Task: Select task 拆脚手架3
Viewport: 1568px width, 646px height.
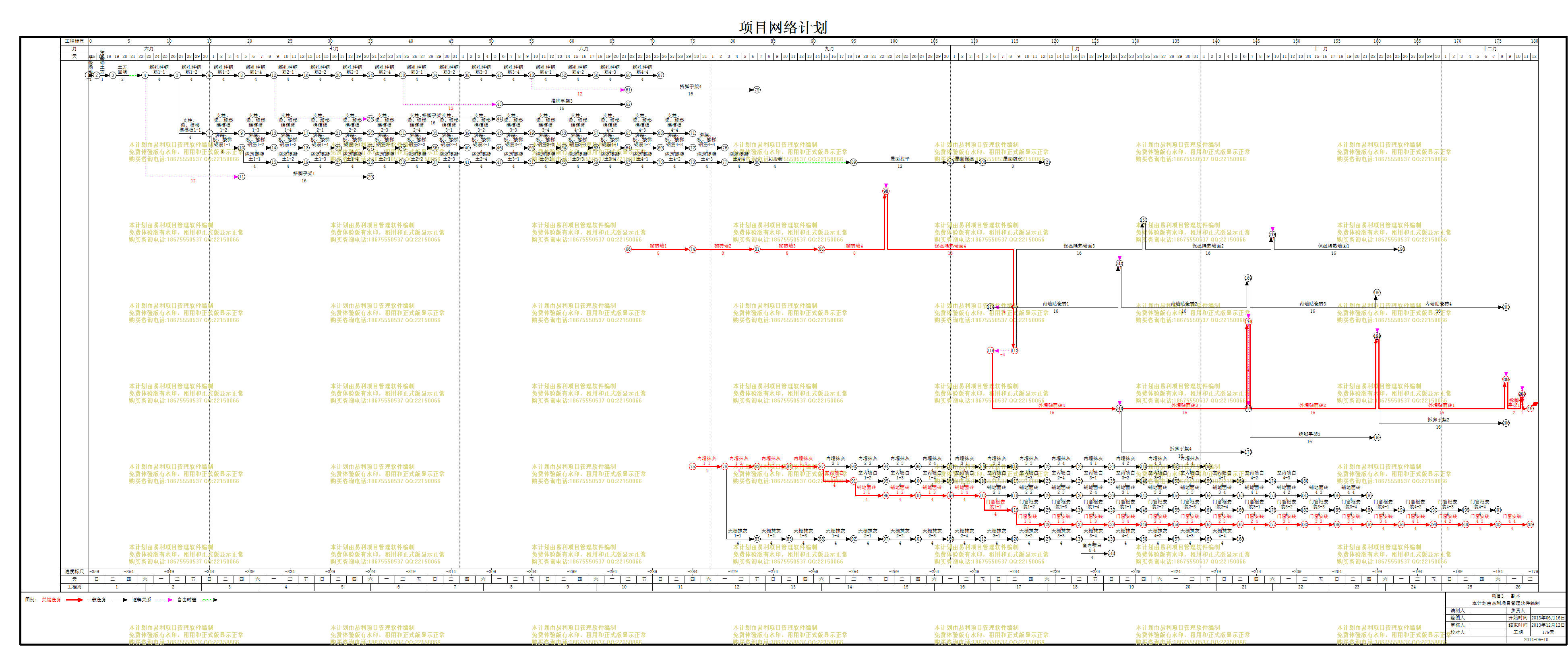Action: pos(1309,434)
